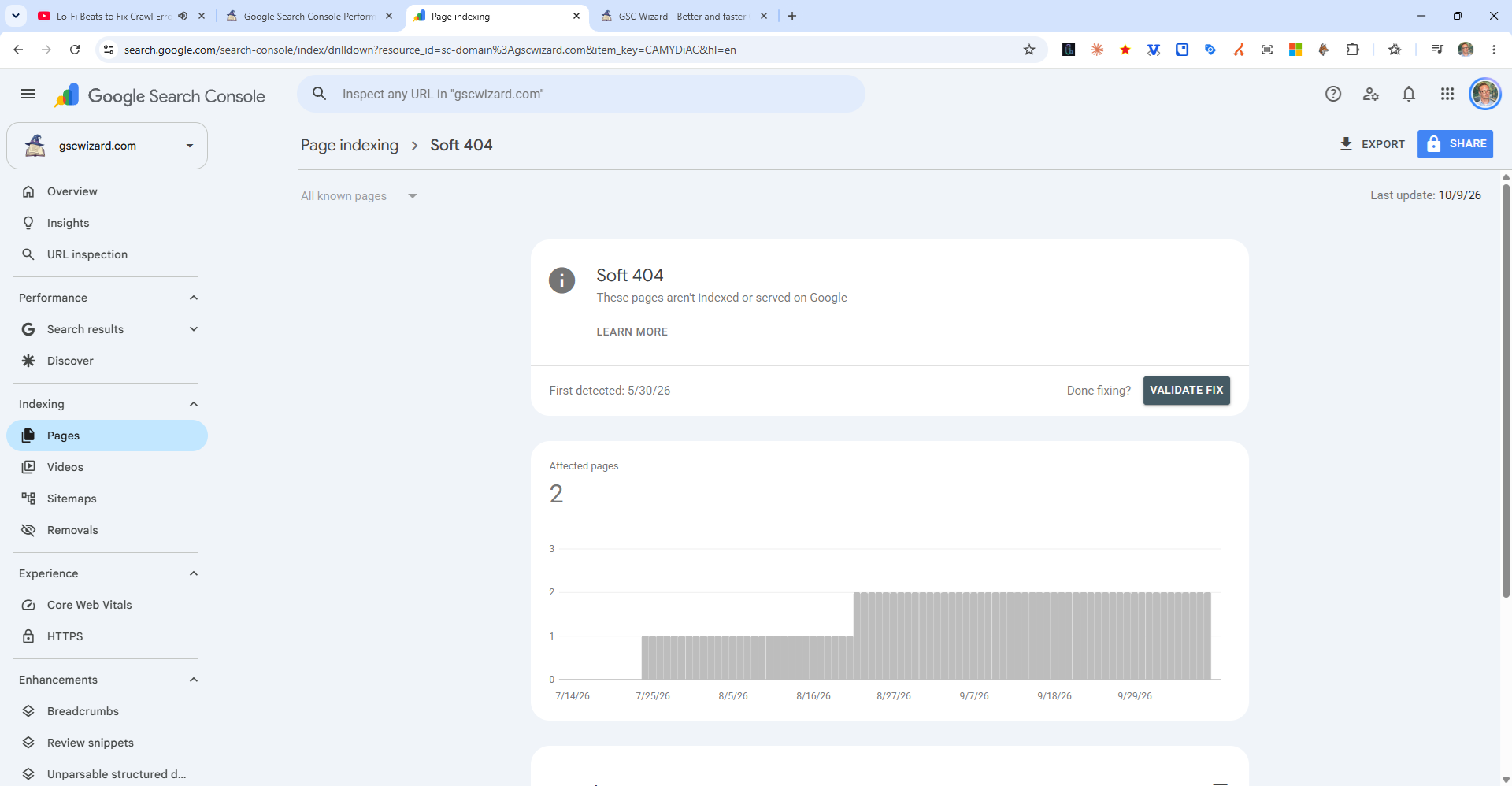The width and height of the screenshot is (1512, 786).
Task: Open the HTTPS report in the sidebar
Action: [107, 636]
